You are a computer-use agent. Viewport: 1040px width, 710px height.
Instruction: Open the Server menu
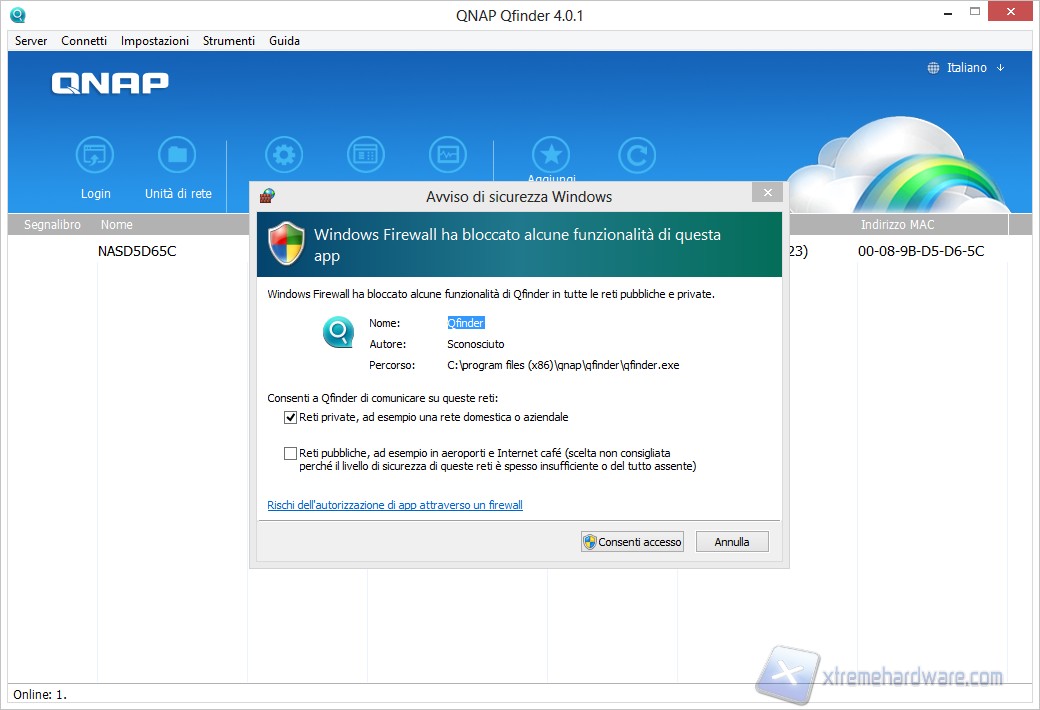click(31, 41)
